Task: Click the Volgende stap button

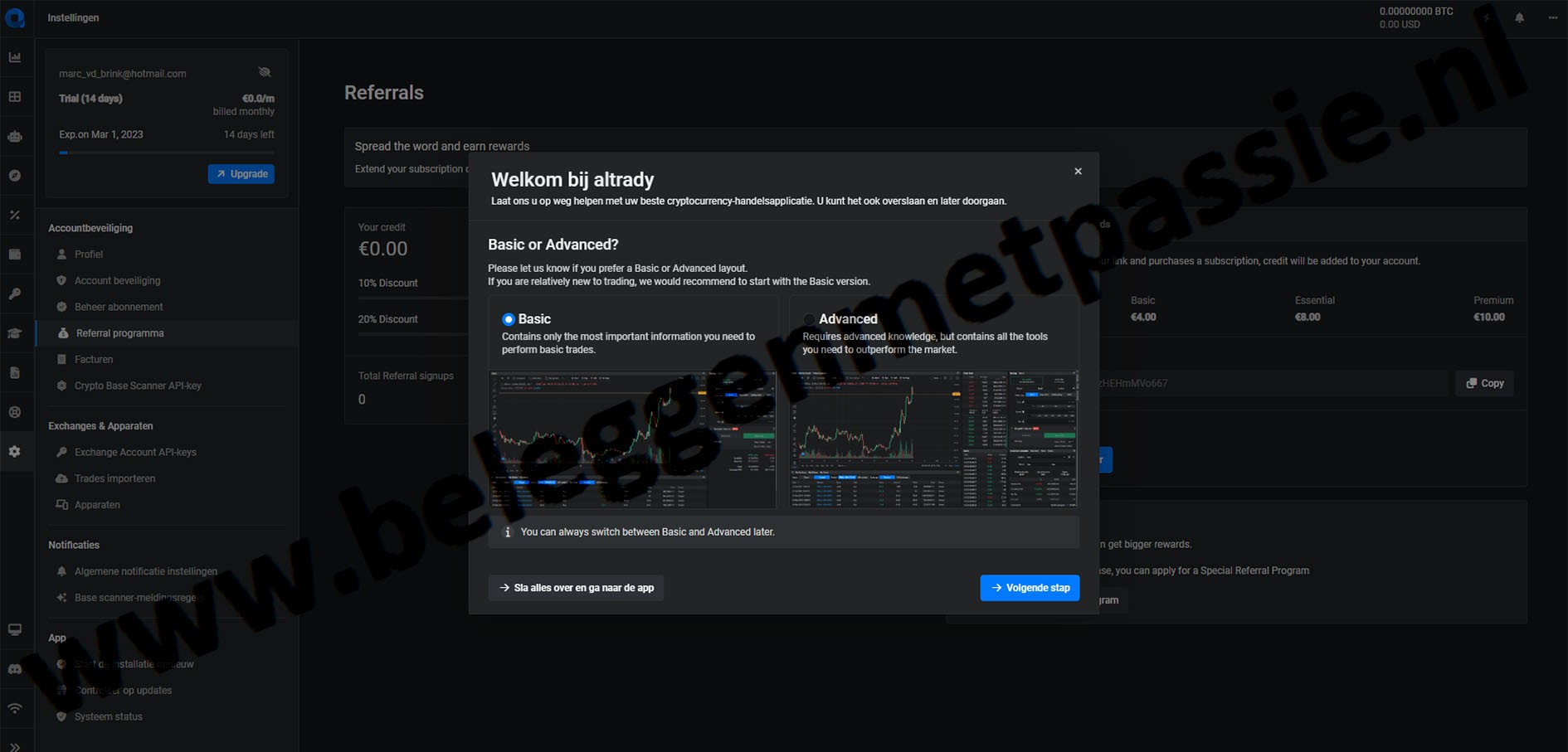Action: 1030,588
